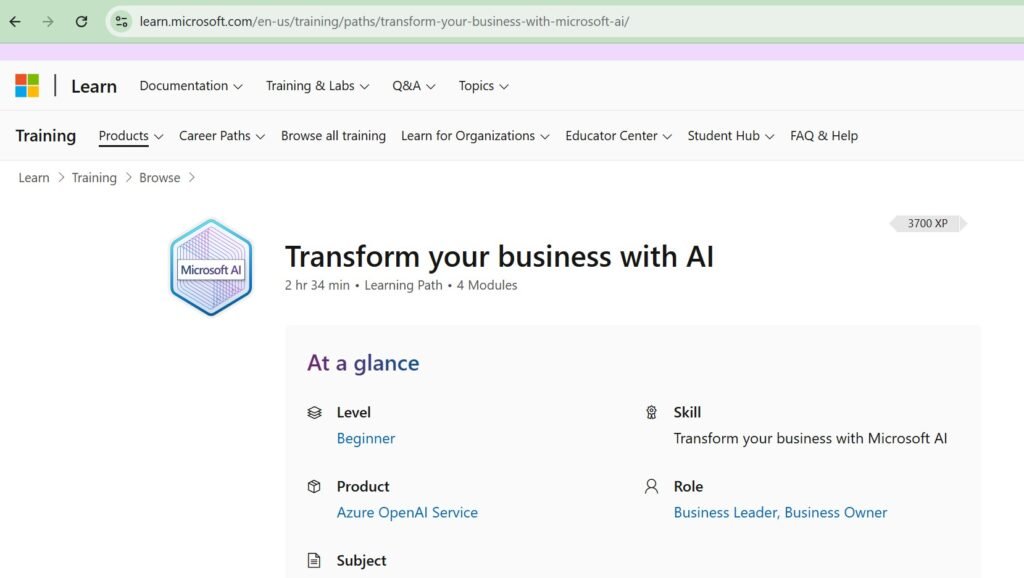This screenshot has height=578, width=1024.
Task: Expand the Topics menu
Action: tap(483, 86)
